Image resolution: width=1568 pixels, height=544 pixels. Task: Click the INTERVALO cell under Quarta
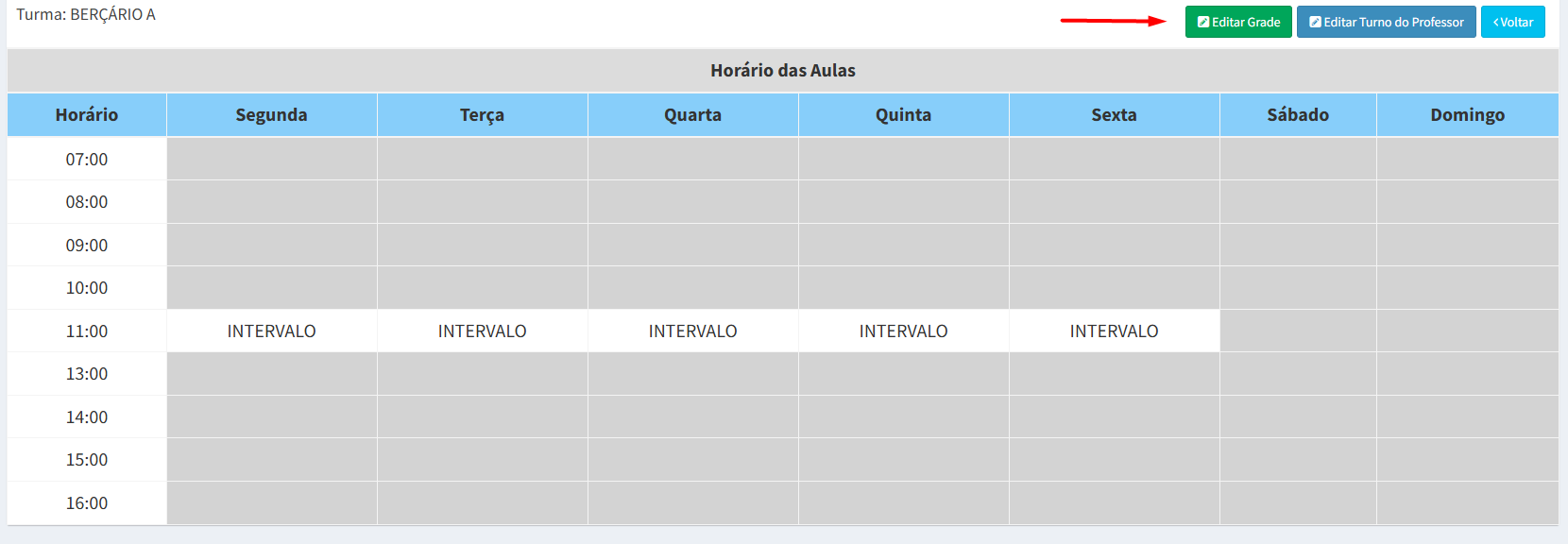tap(693, 331)
